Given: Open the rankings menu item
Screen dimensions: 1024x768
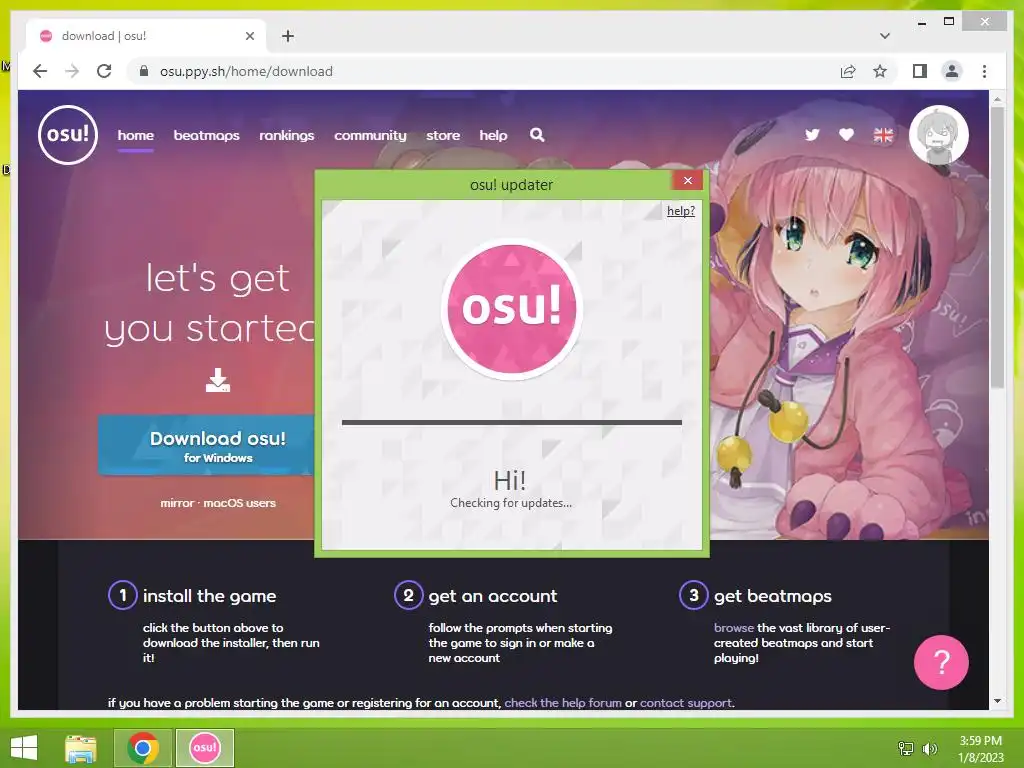Looking at the screenshot, I should point(287,135).
